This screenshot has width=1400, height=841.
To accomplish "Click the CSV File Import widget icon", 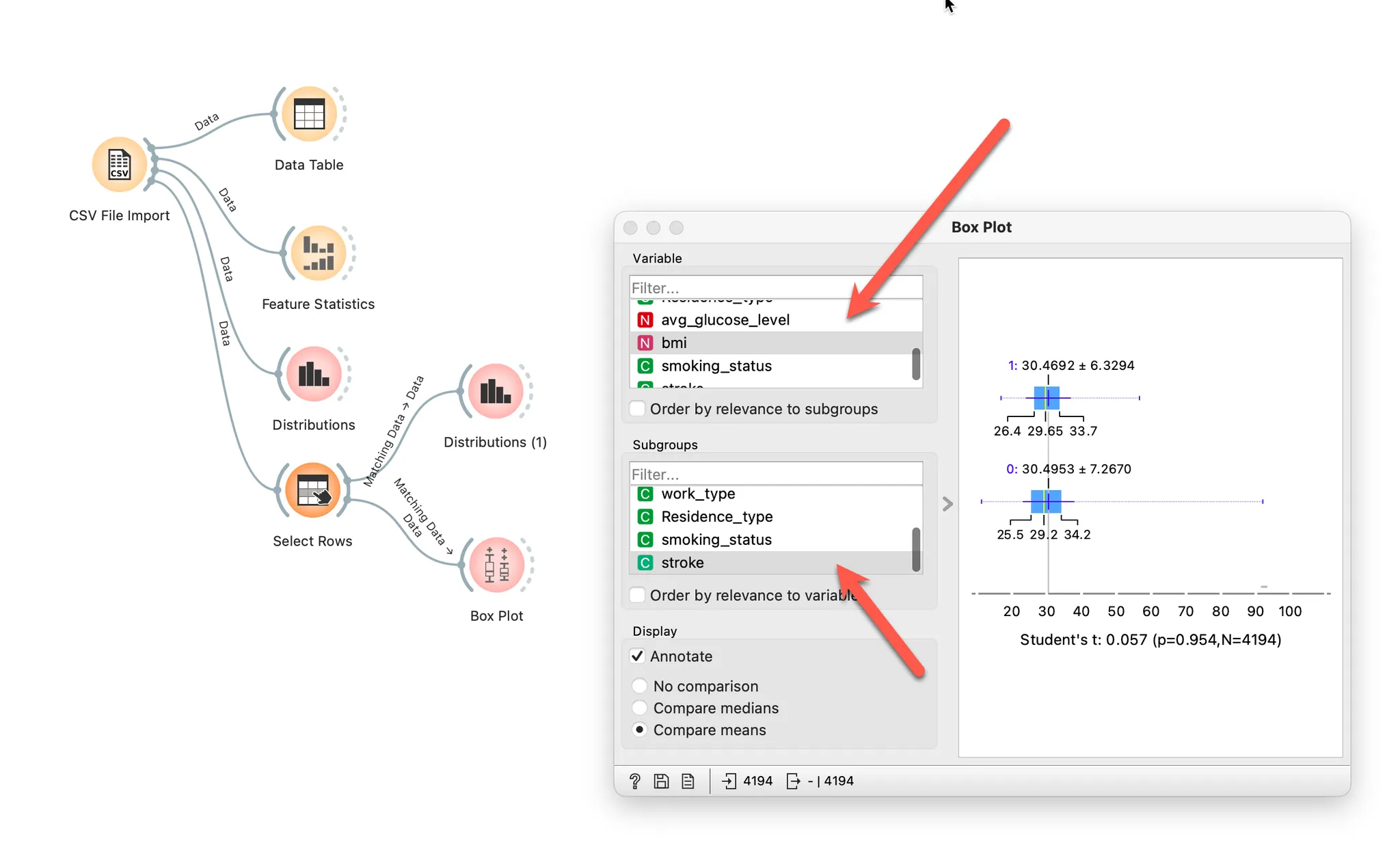I will point(119,165).
